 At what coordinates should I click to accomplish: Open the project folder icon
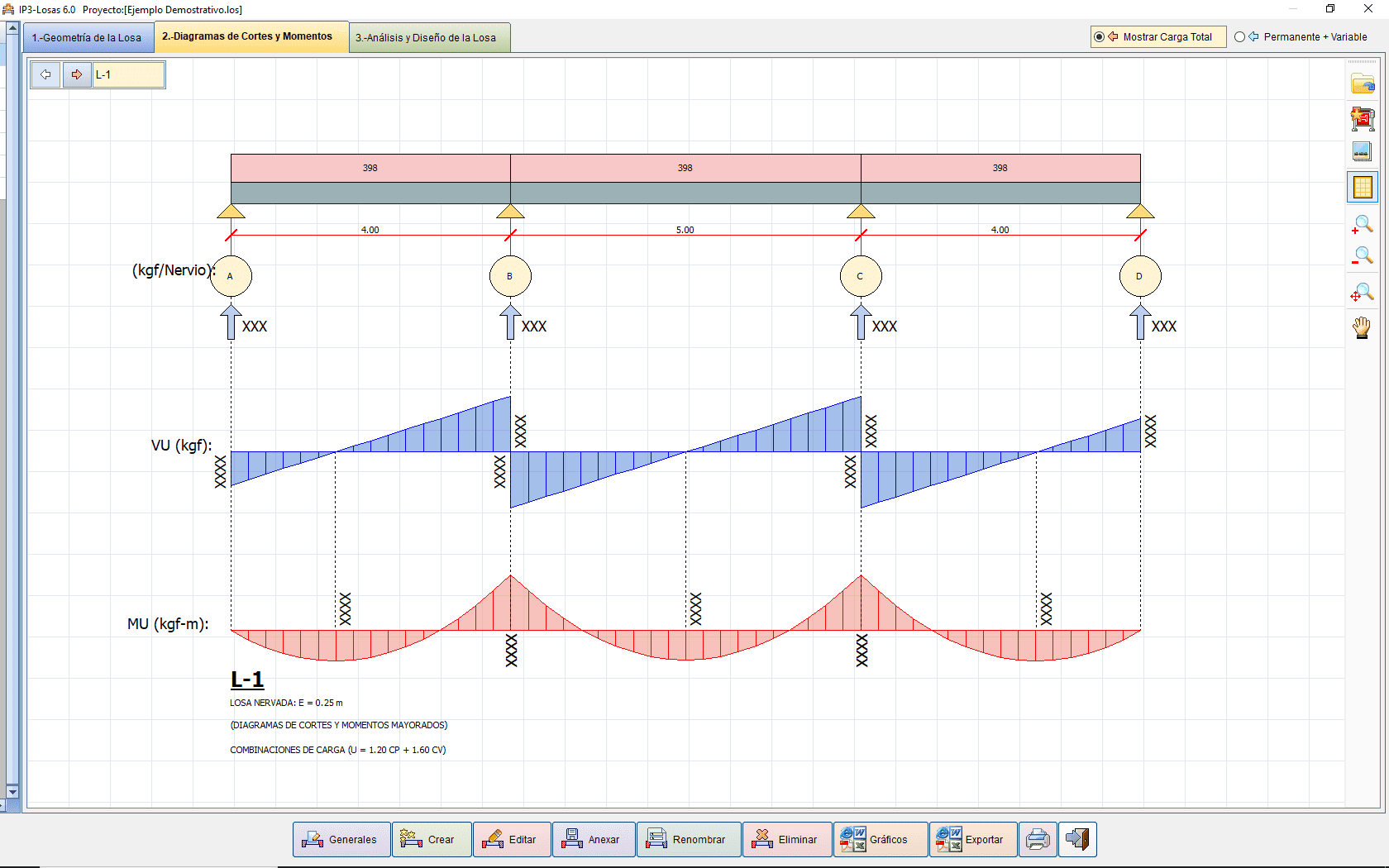[x=1363, y=83]
